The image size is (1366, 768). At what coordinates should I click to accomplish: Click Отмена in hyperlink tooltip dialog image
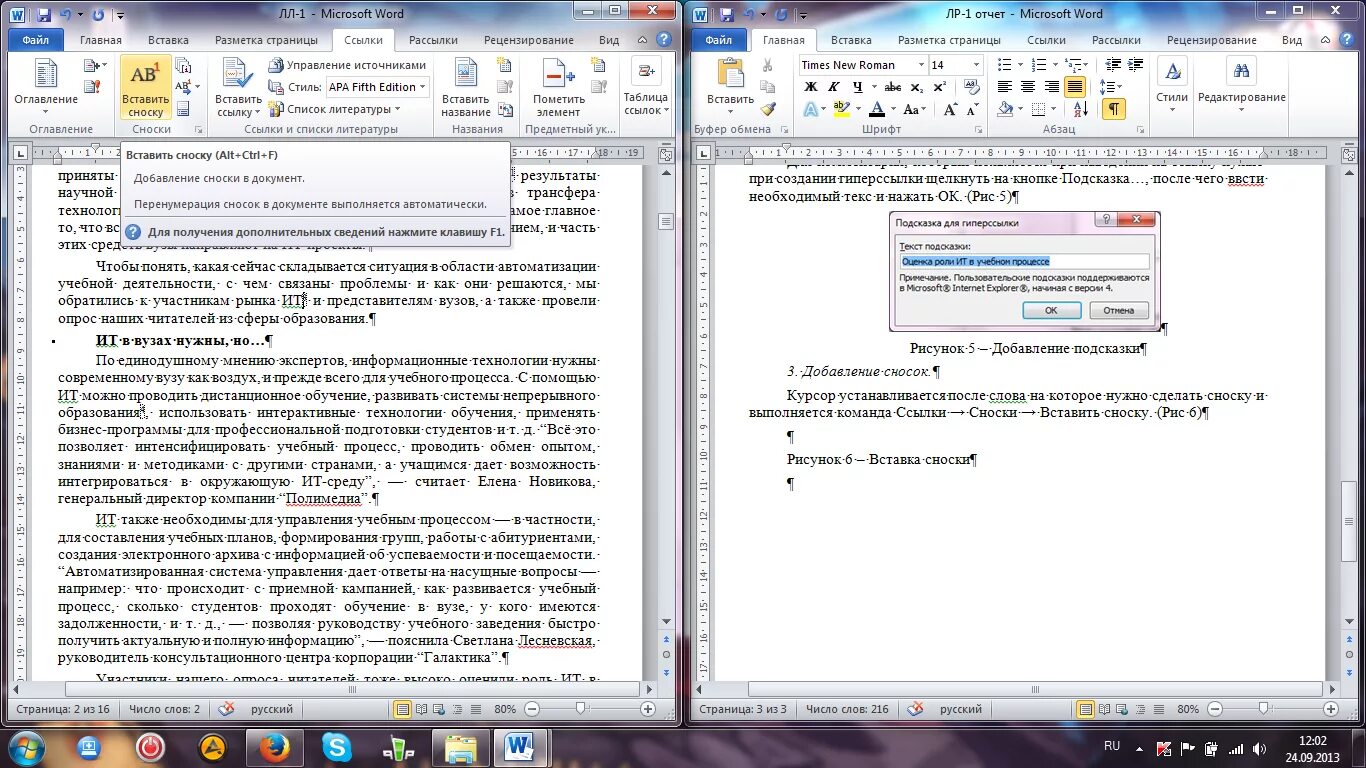click(1118, 310)
